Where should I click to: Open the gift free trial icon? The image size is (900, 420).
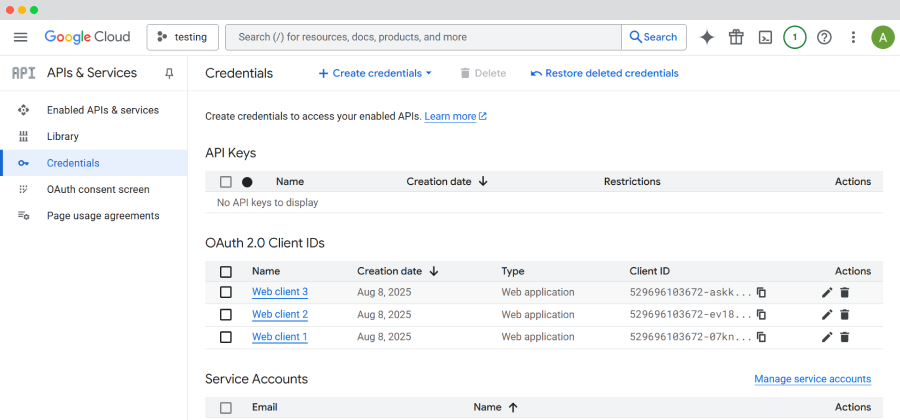tap(736, 37)
